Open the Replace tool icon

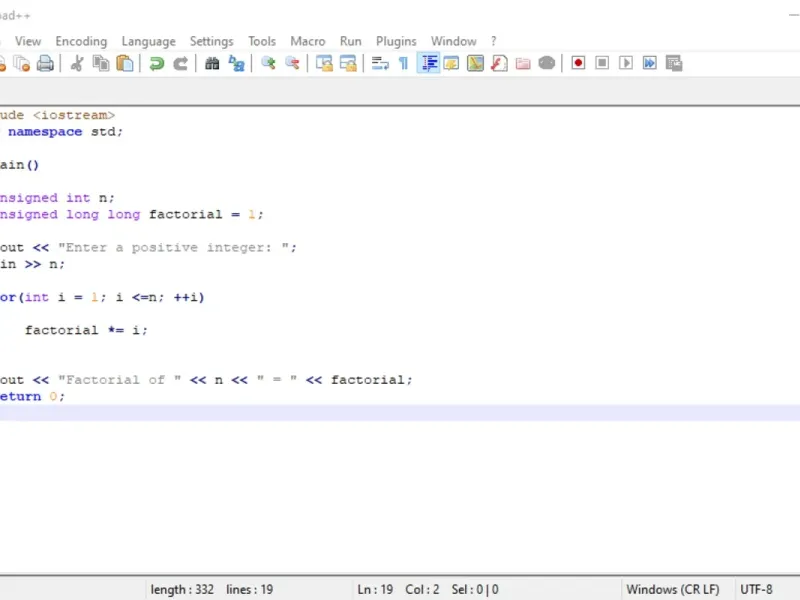click(236, 63)
